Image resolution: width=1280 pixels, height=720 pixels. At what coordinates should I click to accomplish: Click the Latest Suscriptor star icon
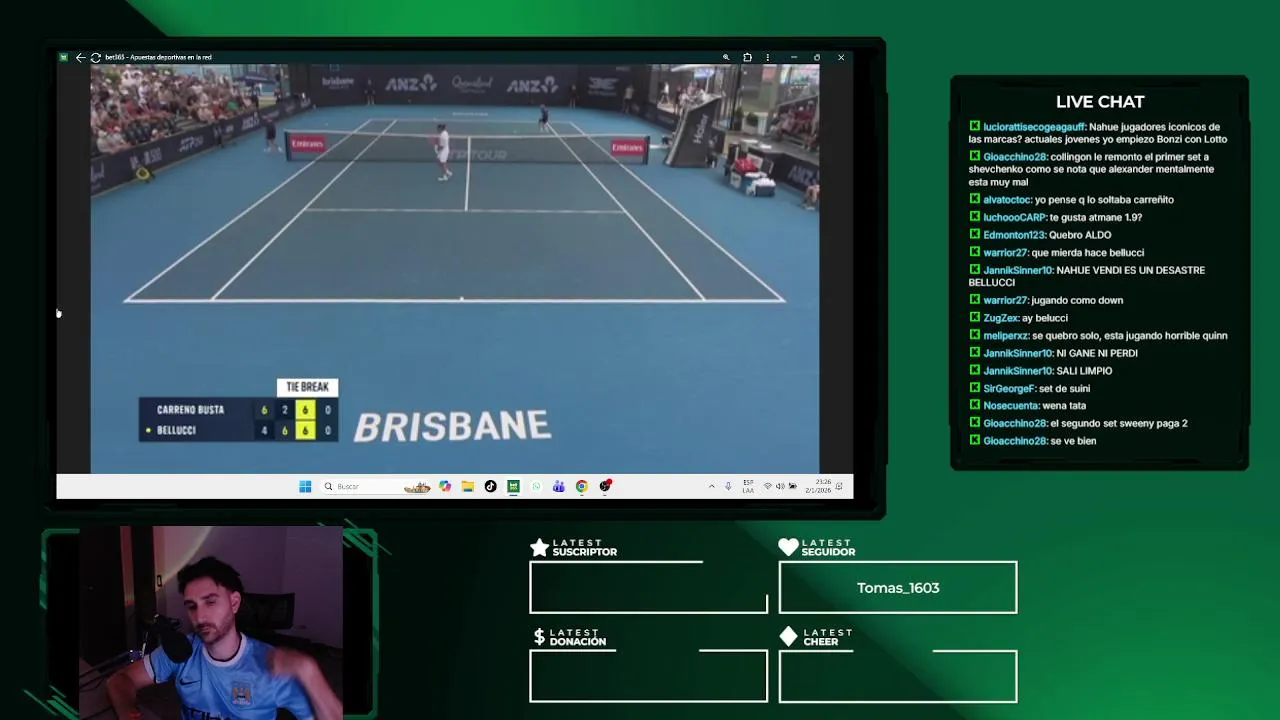539,547
